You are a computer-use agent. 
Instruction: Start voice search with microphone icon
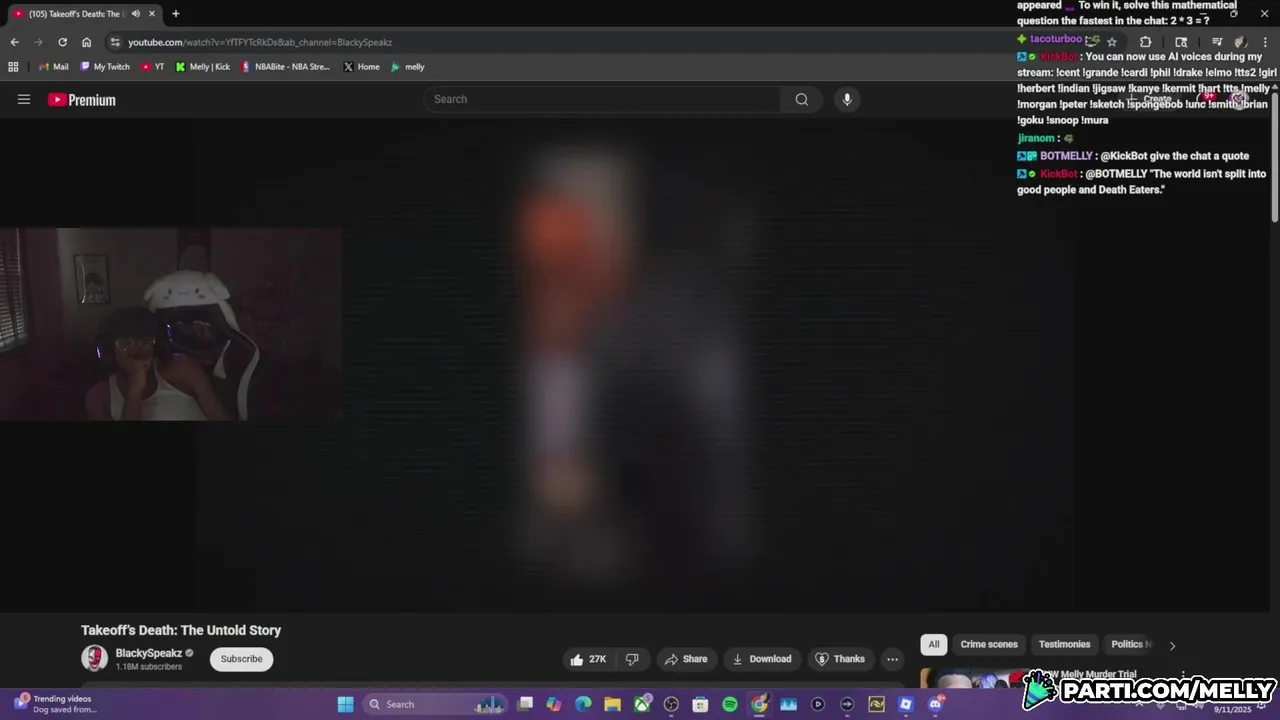pyautogui.click(x=847, y=99)
